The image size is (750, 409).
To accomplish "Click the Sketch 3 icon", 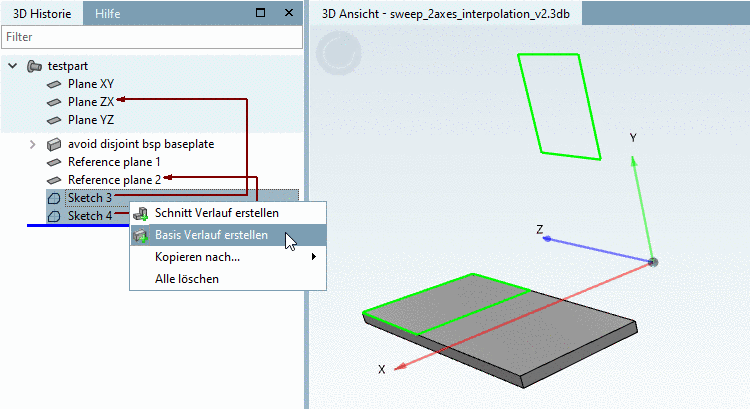I will point(54,198).
